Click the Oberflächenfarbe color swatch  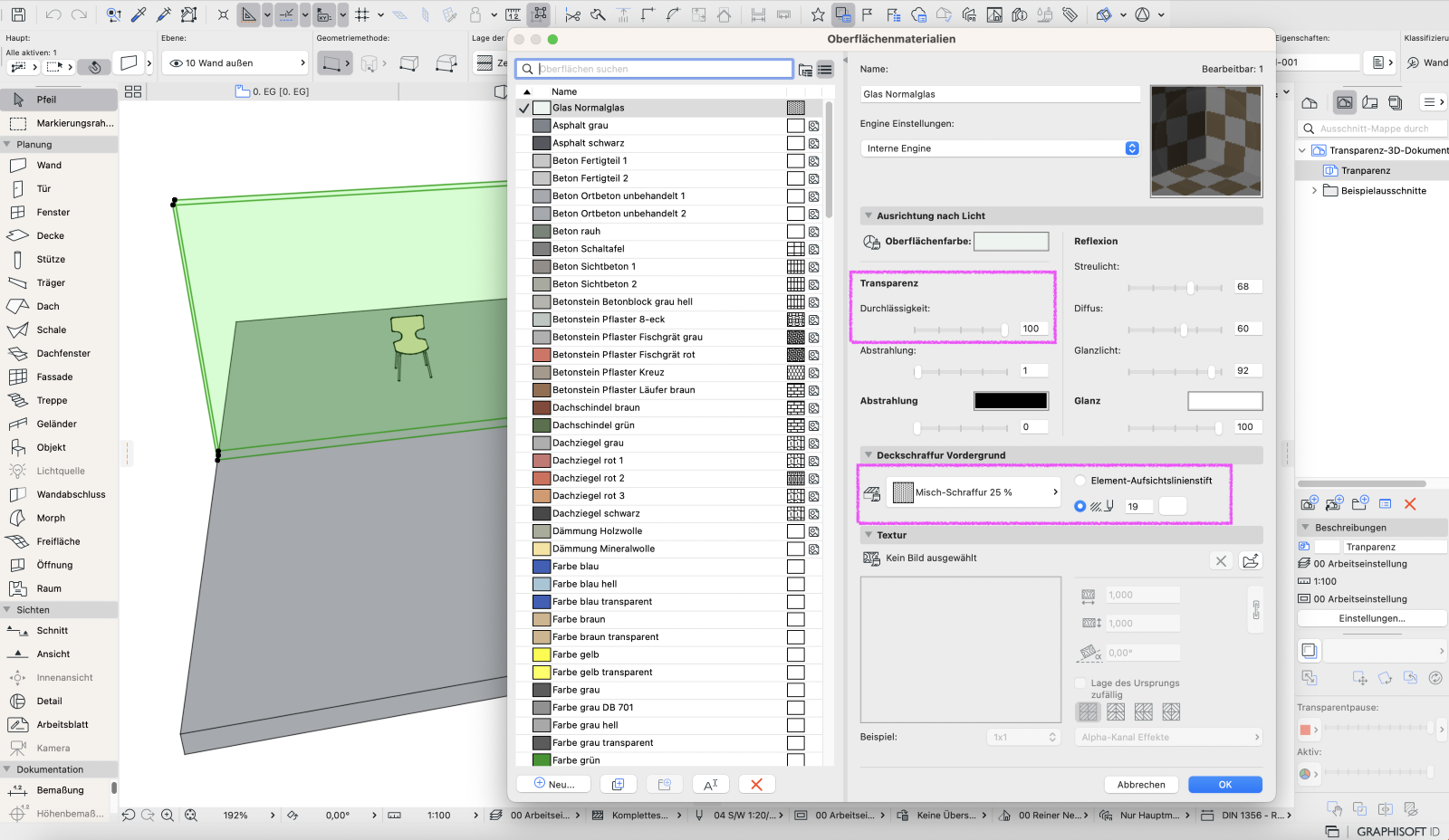(1011, 242)
